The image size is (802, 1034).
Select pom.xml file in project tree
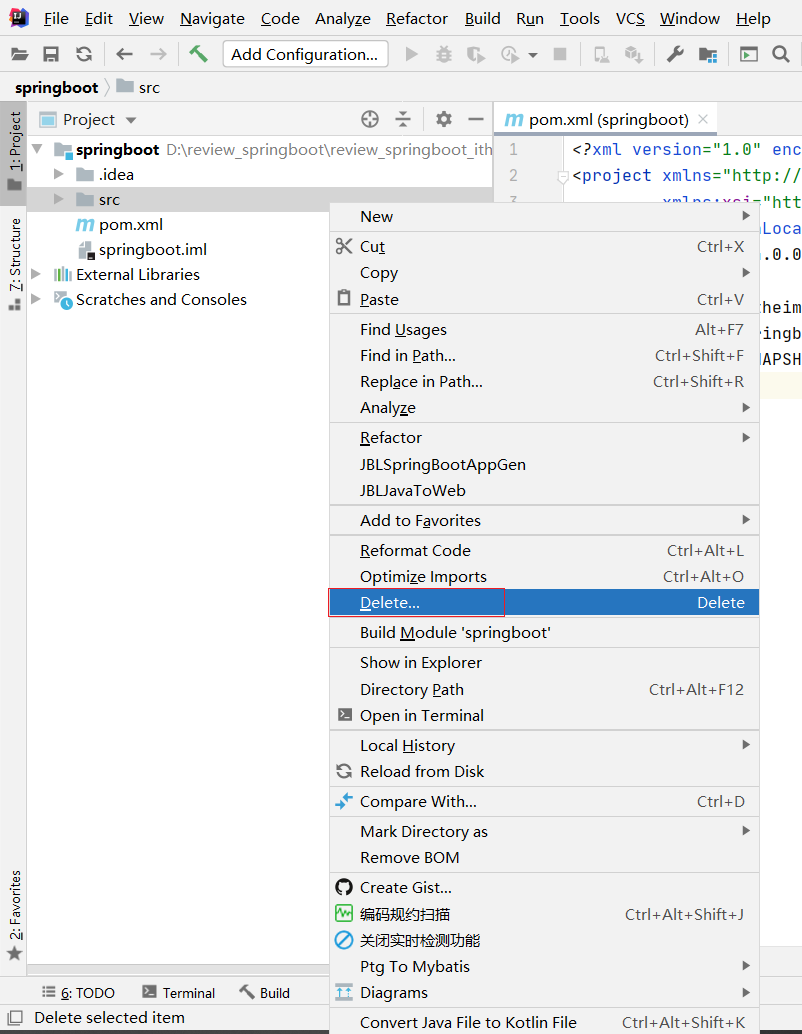click(x=130, y=225)
